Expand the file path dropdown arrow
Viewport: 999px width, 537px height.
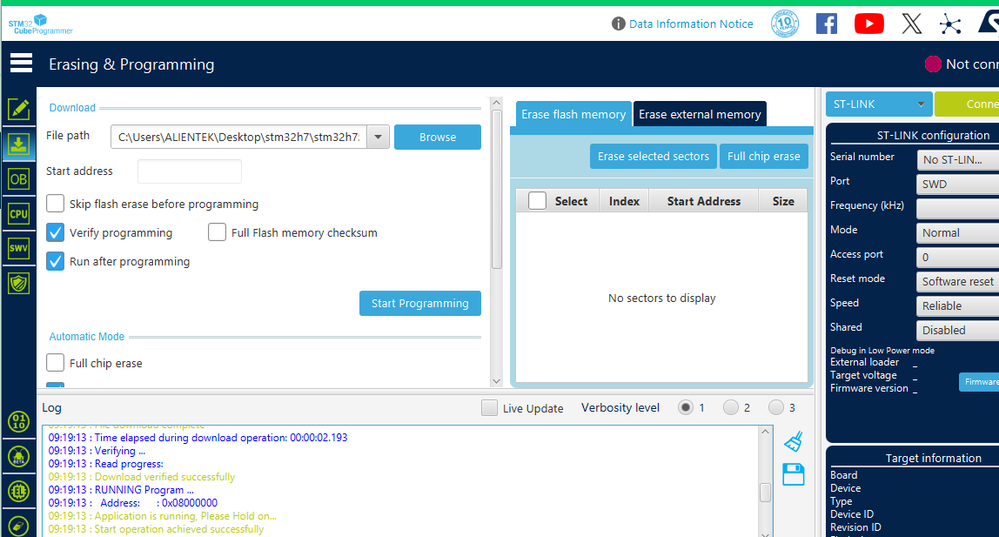point(378,137)
